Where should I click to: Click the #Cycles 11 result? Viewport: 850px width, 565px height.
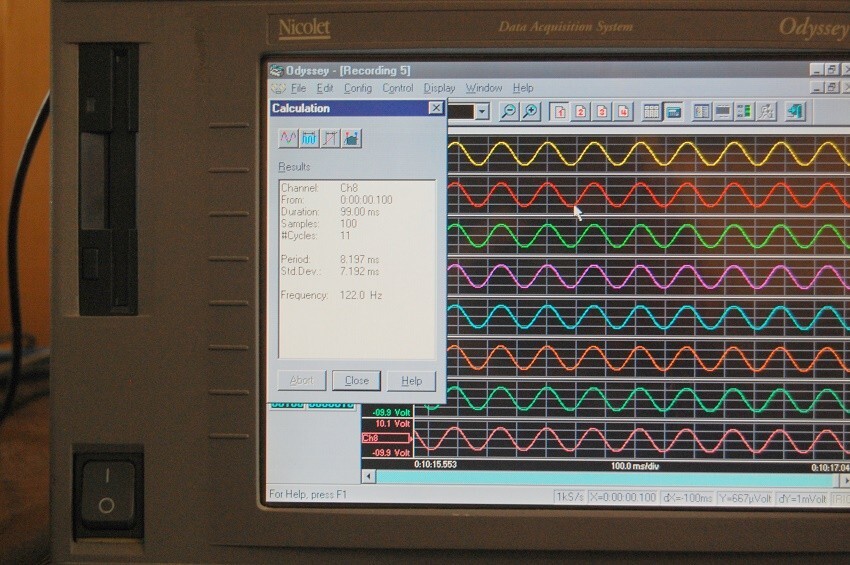coord(315,236)
